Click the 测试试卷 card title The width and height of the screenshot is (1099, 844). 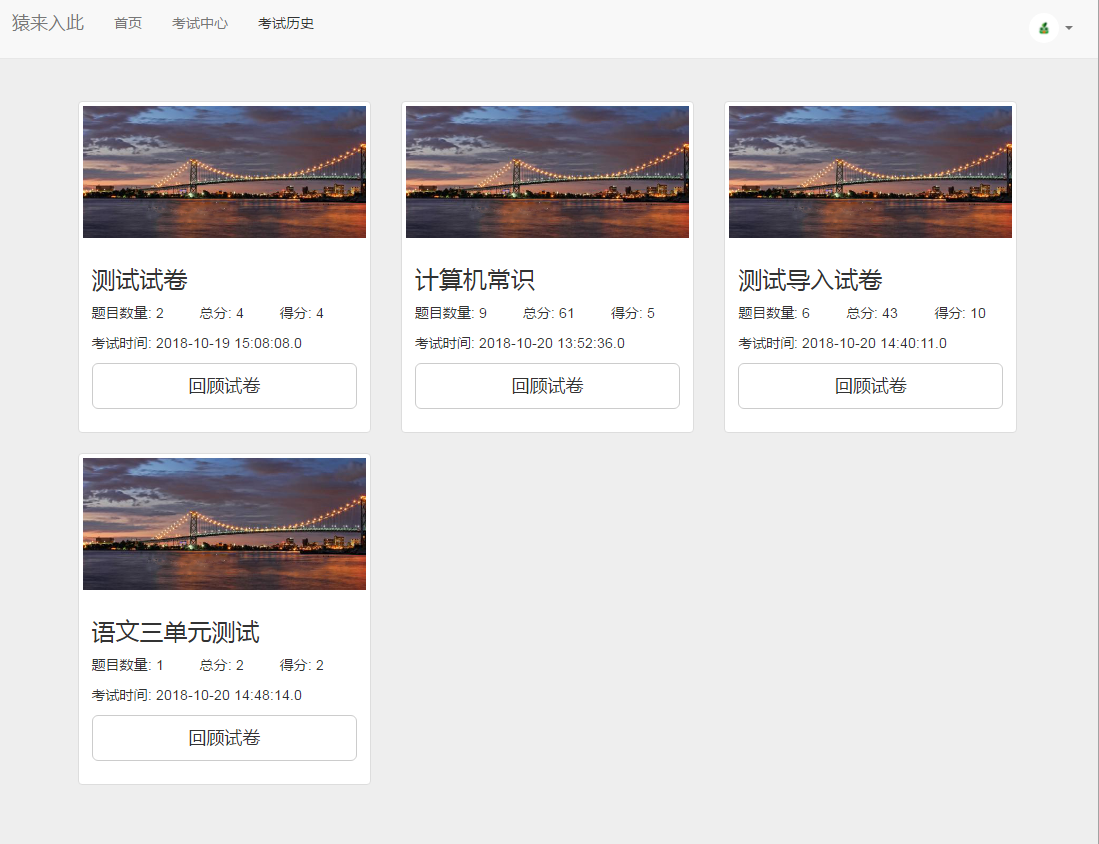coord(140,280)
